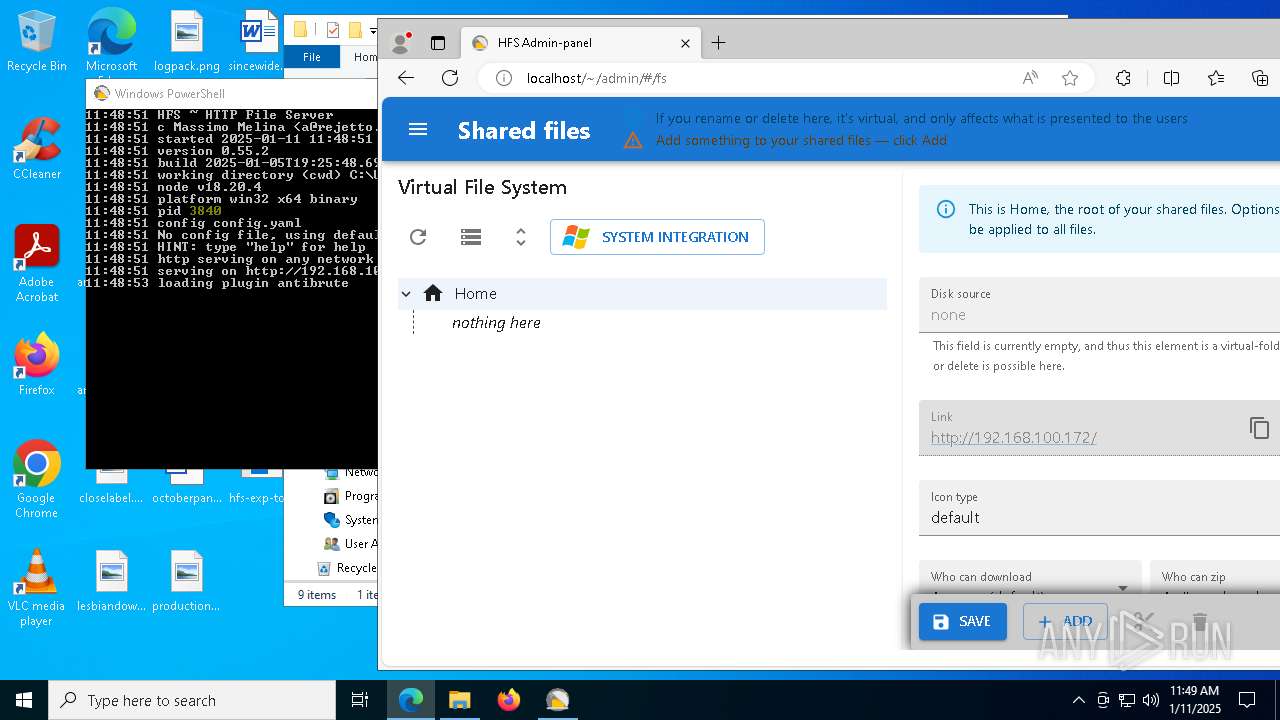Reload the Virtual File System tree
The height and width of the screenshot is (720, 1280).
[x=418, y=237]
